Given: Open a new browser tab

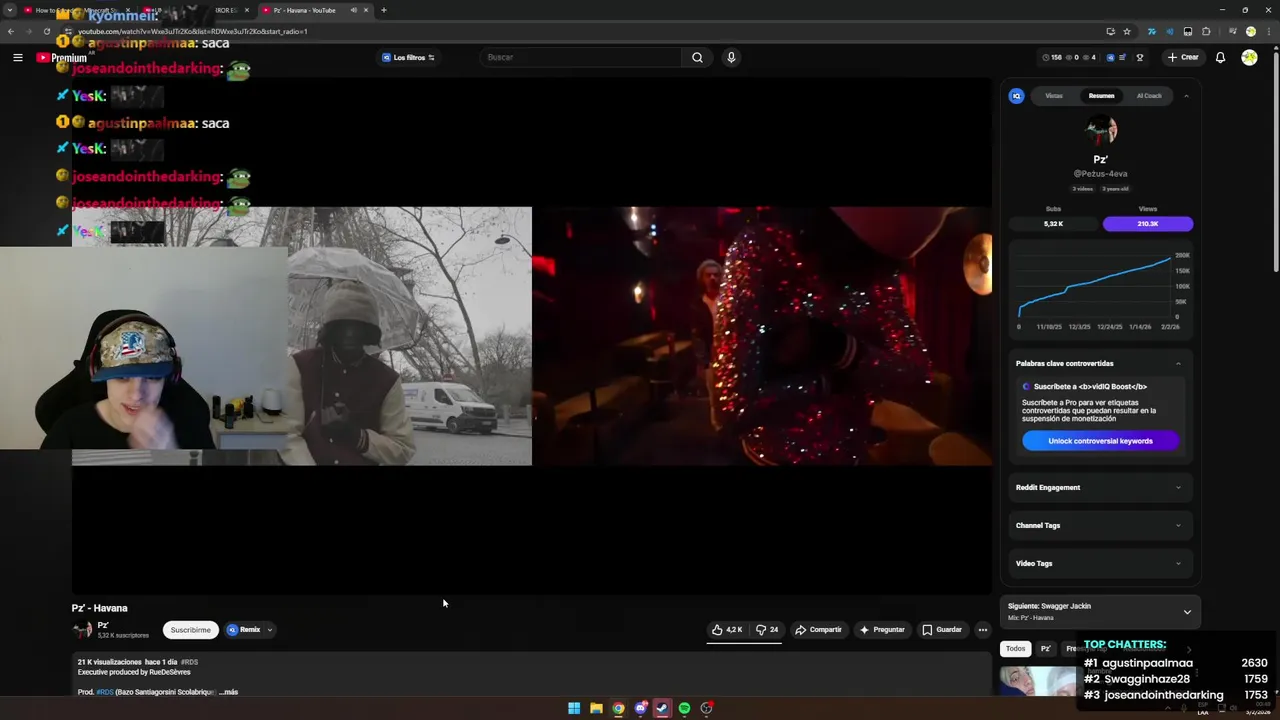Looking at the screenshot, I should tap(384, 10).
